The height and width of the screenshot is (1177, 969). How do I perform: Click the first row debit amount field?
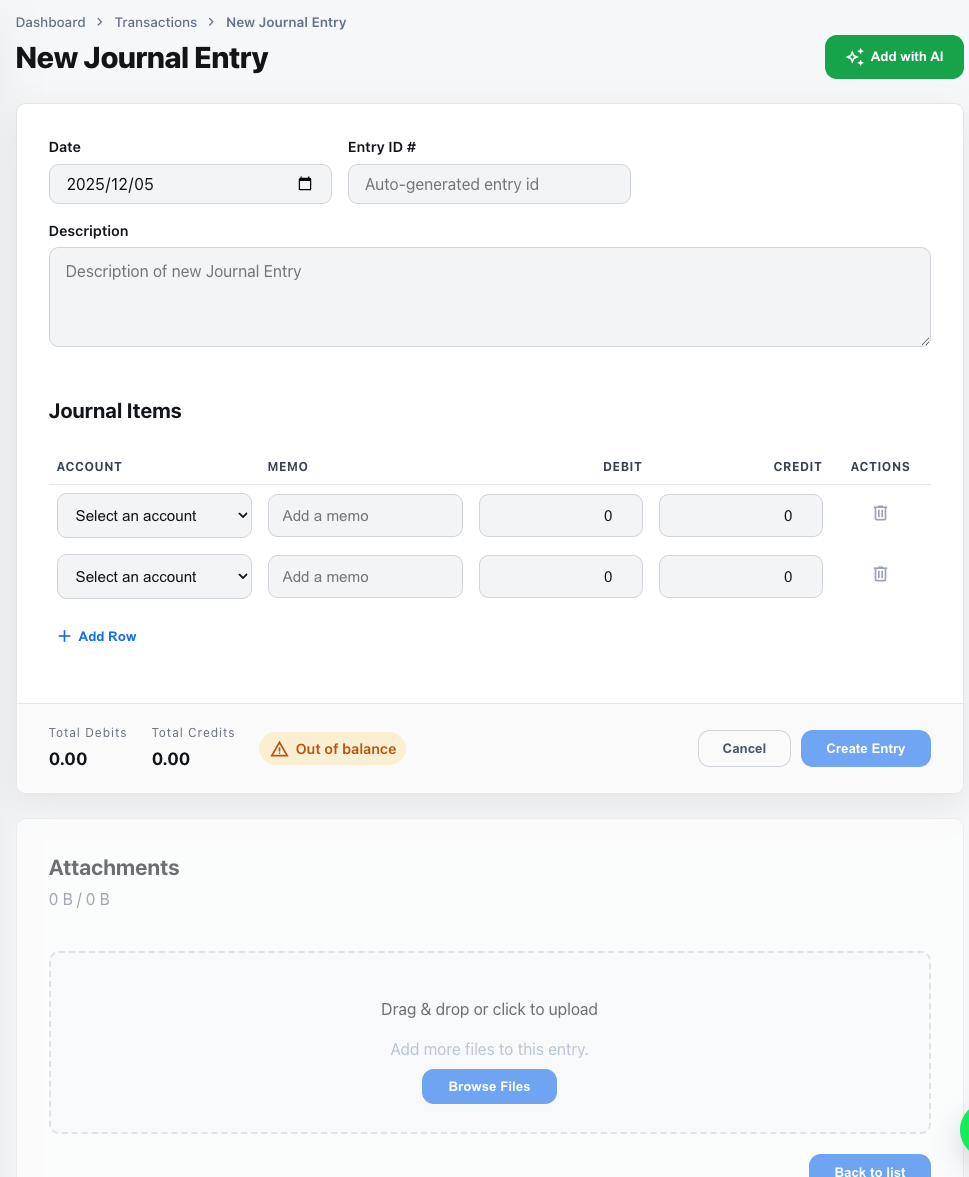pyautogui.click(x=560, y=516)
